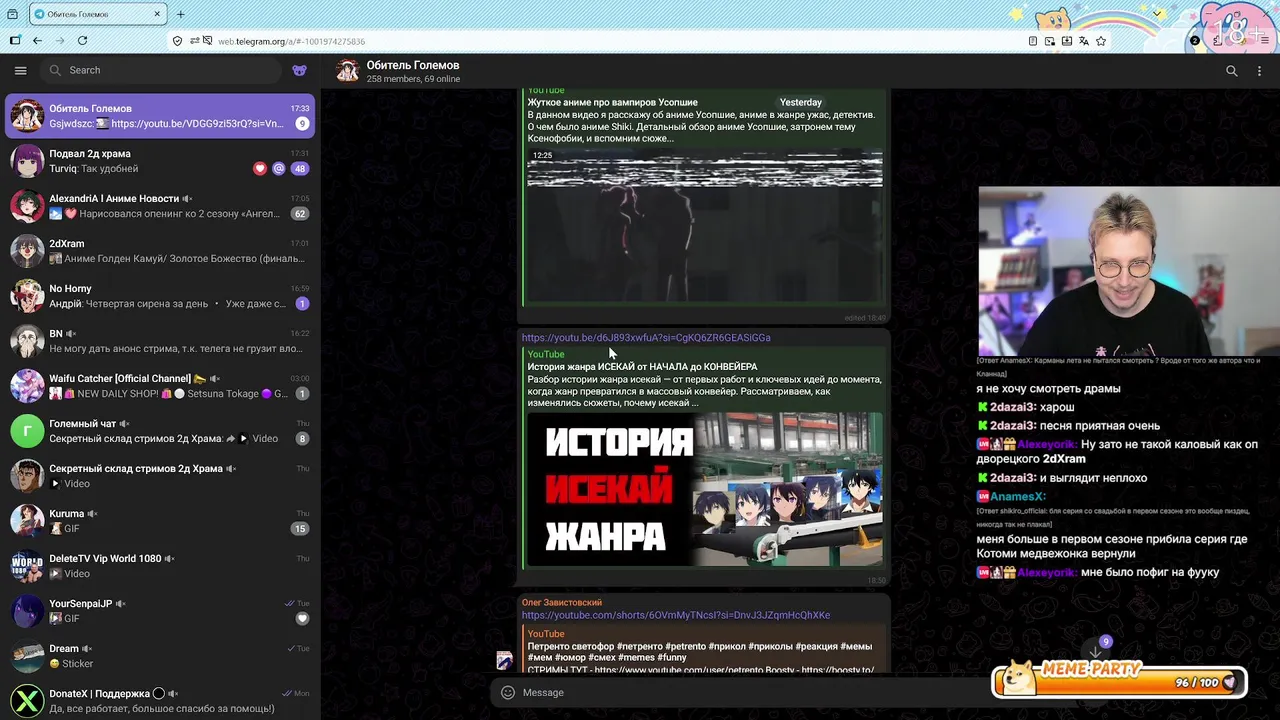Search within the Обитель Големов chat
This screenshot has width=1280, height=720.
[x=1232, y=71]
